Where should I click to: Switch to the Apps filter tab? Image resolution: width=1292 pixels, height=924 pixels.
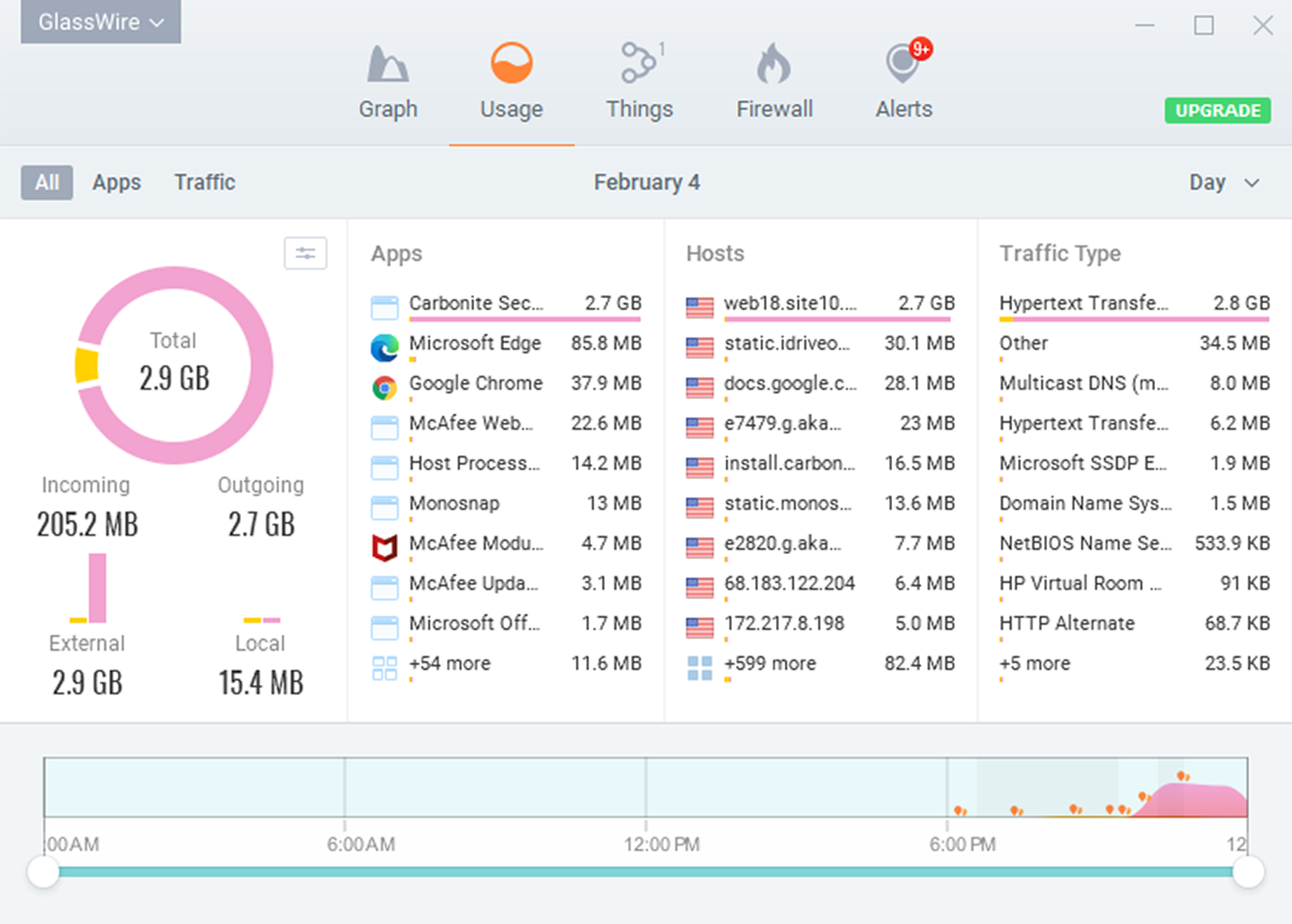tap(116, 183)
